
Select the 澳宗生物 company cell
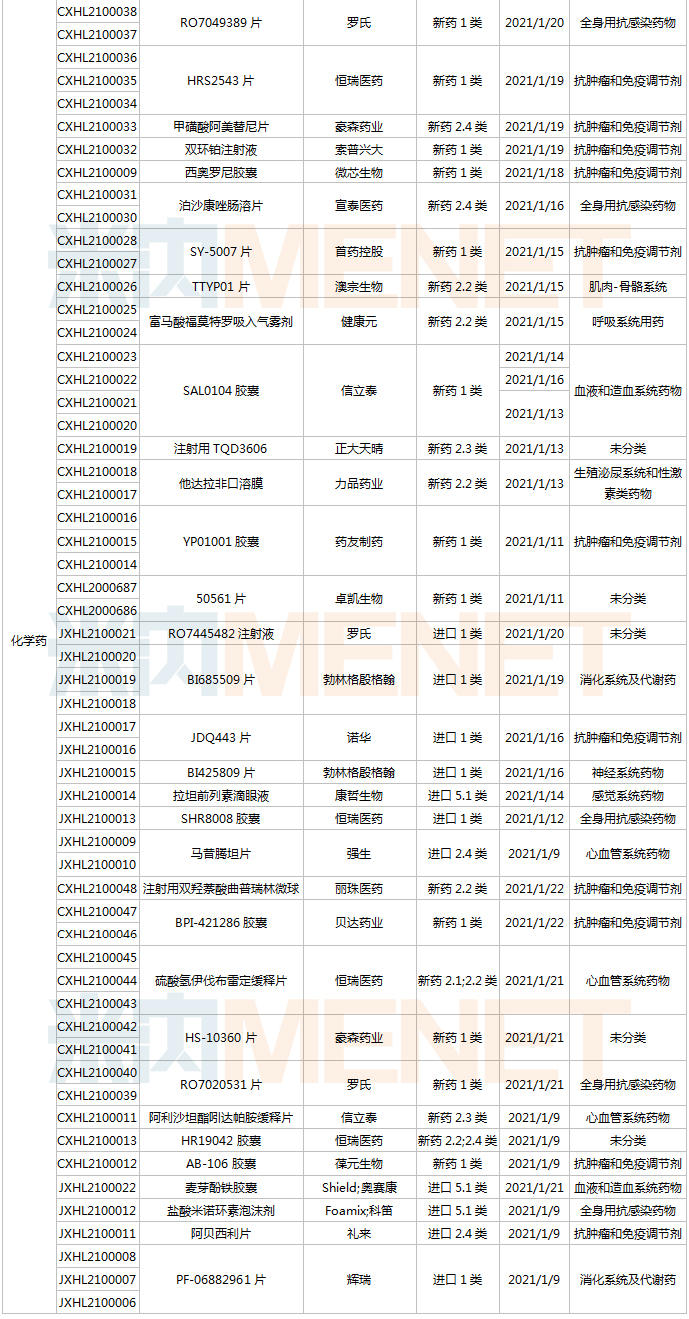359,287
